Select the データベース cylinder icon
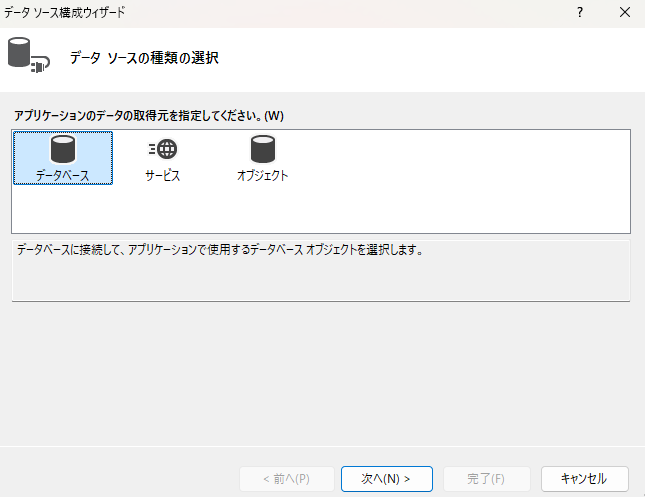This screenshot has height=497, width=645. coord(63,150)
